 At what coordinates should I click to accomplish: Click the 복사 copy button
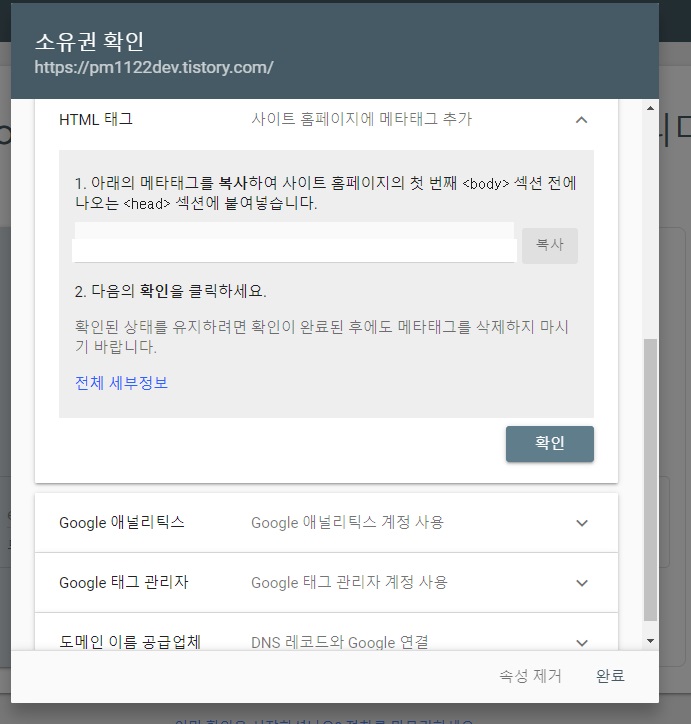(x=550, y=246)
